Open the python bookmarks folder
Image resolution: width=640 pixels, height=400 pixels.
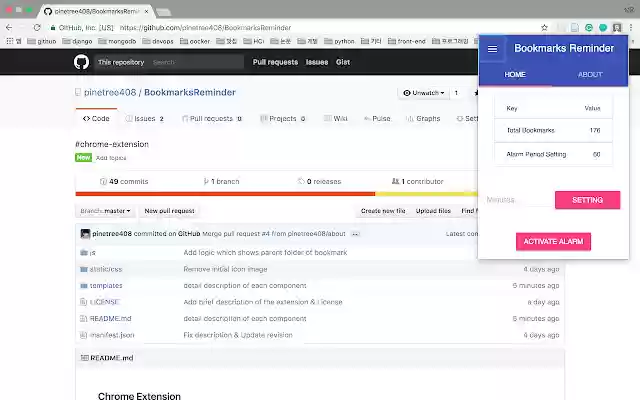tap(339, 41)
